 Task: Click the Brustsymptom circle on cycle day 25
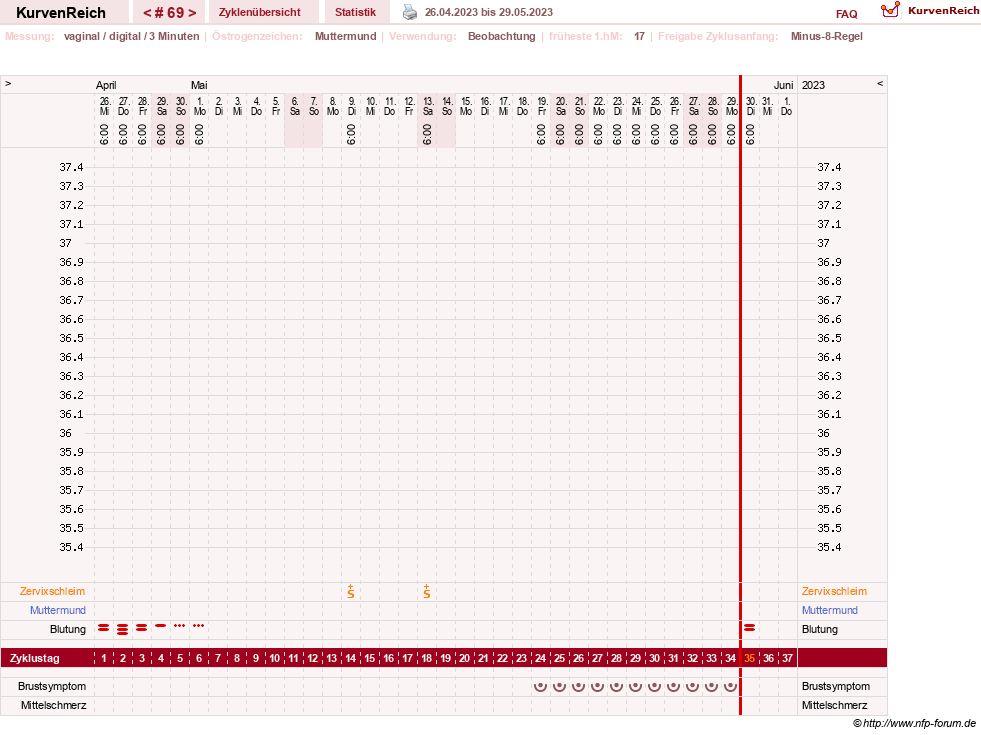click(559, 686)
